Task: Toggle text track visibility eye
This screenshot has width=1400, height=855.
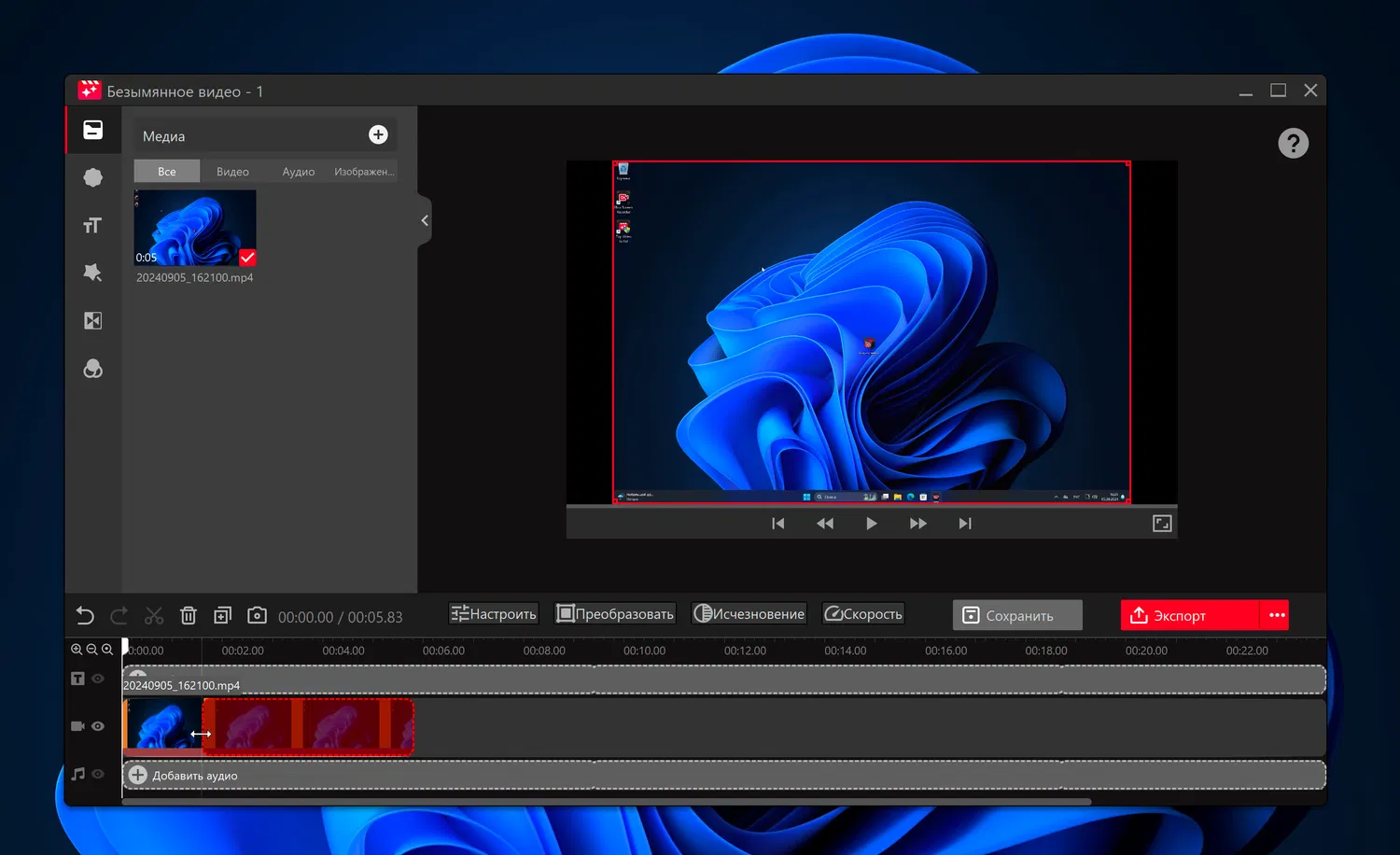Action: point(98,679)
